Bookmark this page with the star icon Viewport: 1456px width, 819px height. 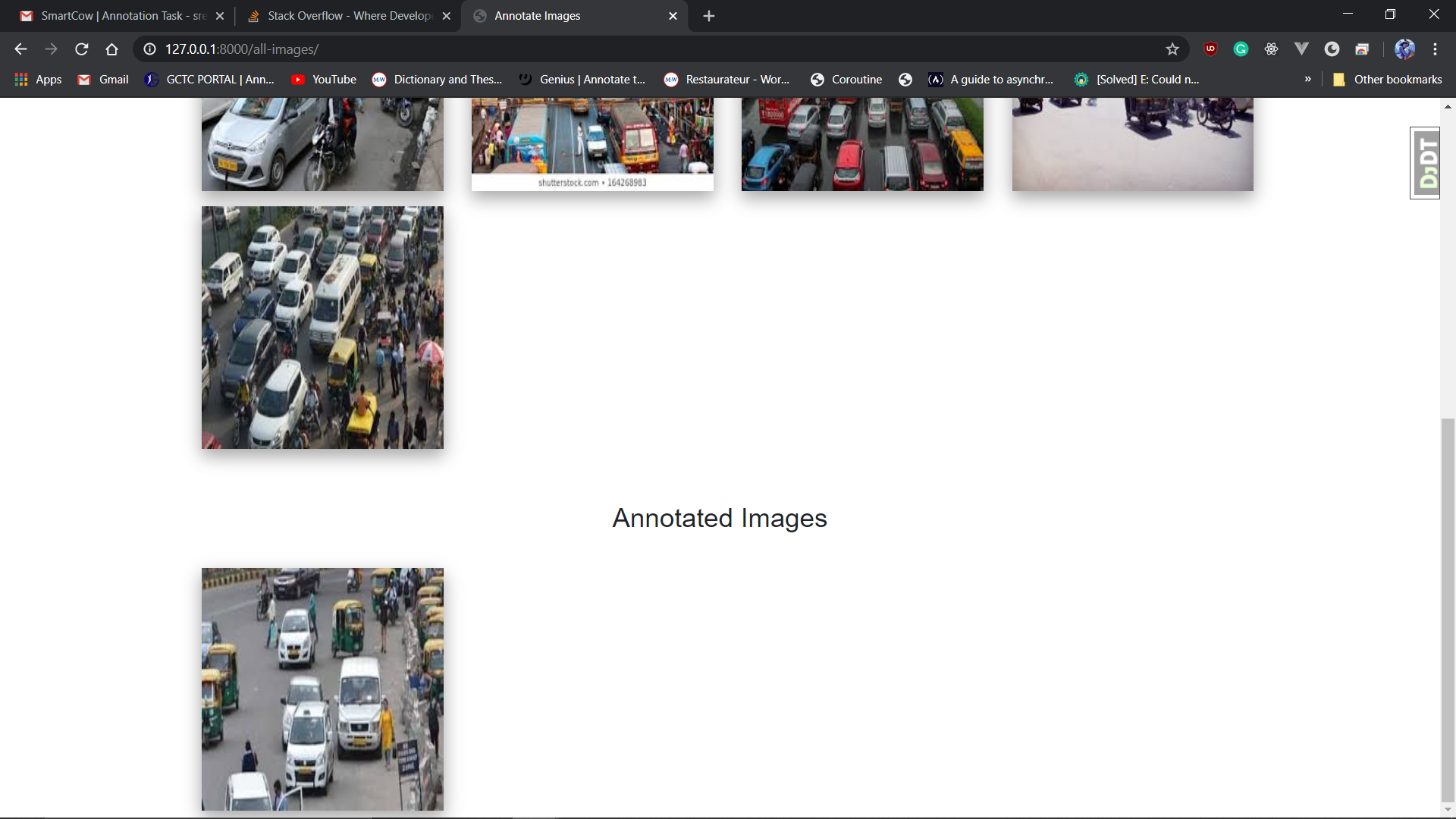[1172, 49]
